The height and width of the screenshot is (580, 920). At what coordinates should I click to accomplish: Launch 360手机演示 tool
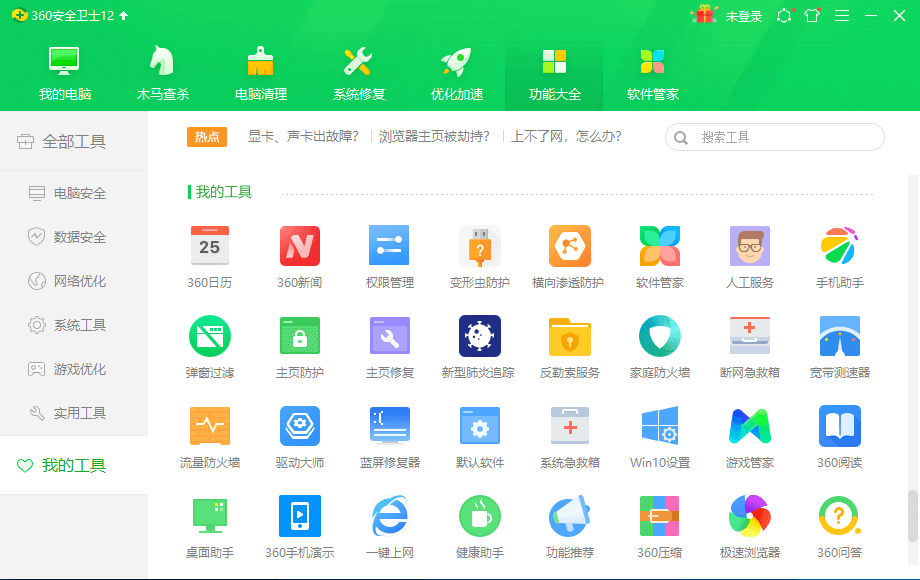point(300,527)
